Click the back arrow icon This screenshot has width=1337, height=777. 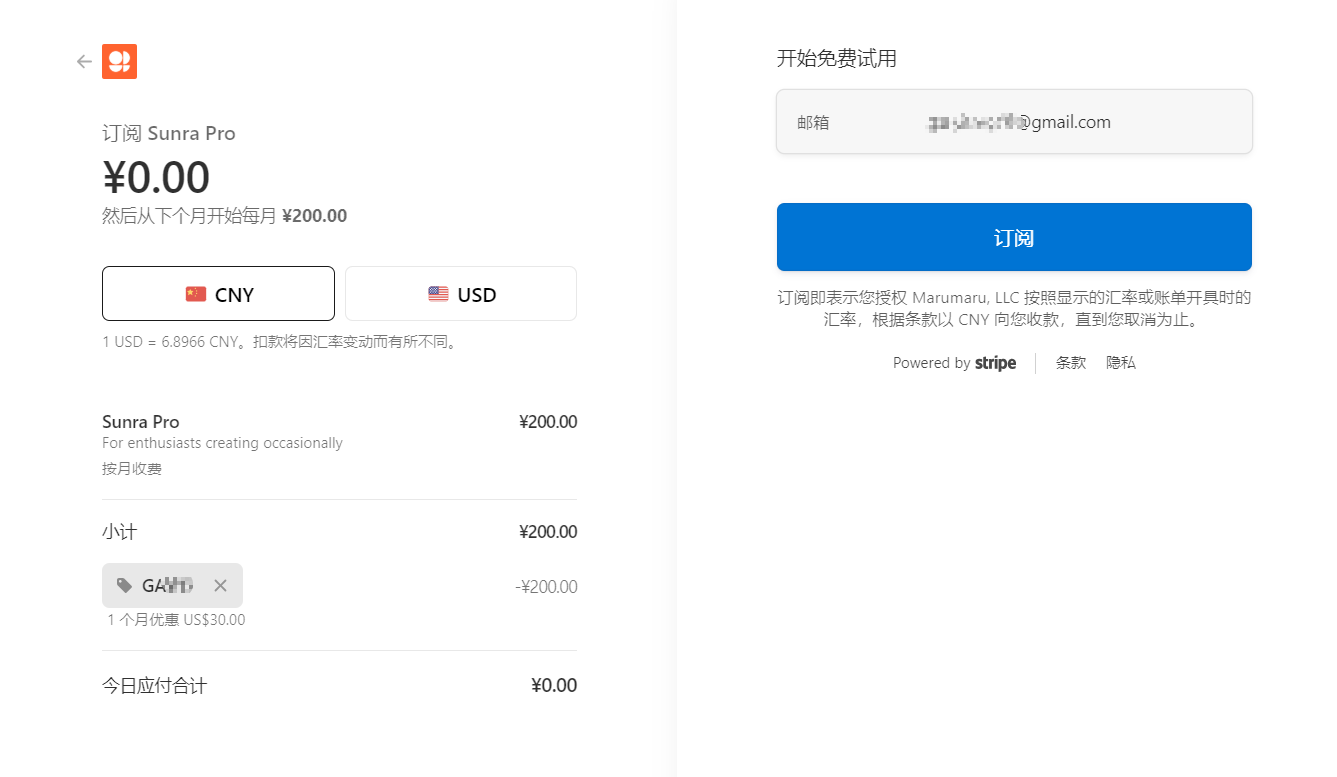click(x=84, y=62)
